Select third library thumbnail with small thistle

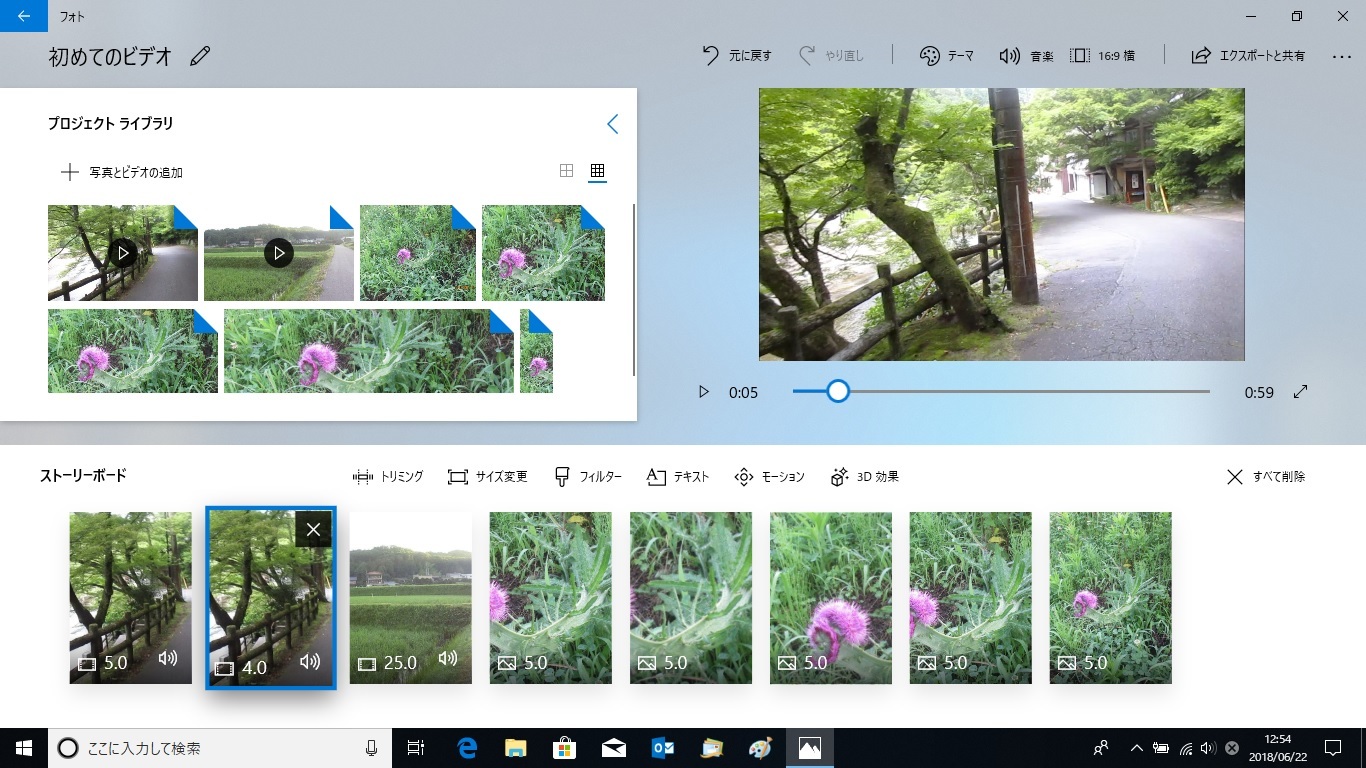[418, 253]
